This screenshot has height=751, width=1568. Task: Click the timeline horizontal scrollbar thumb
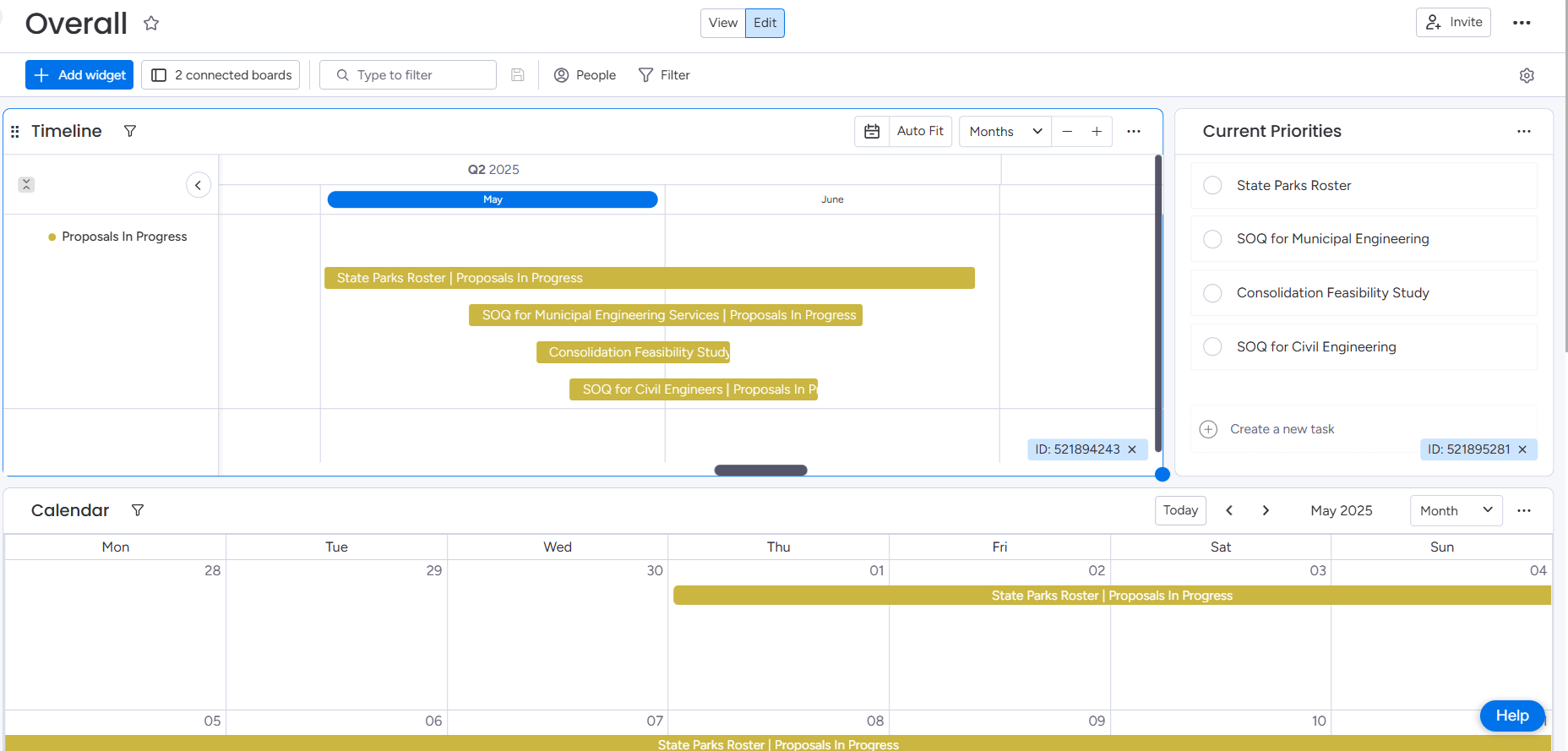pyautogui.click(x=760, y=471)
